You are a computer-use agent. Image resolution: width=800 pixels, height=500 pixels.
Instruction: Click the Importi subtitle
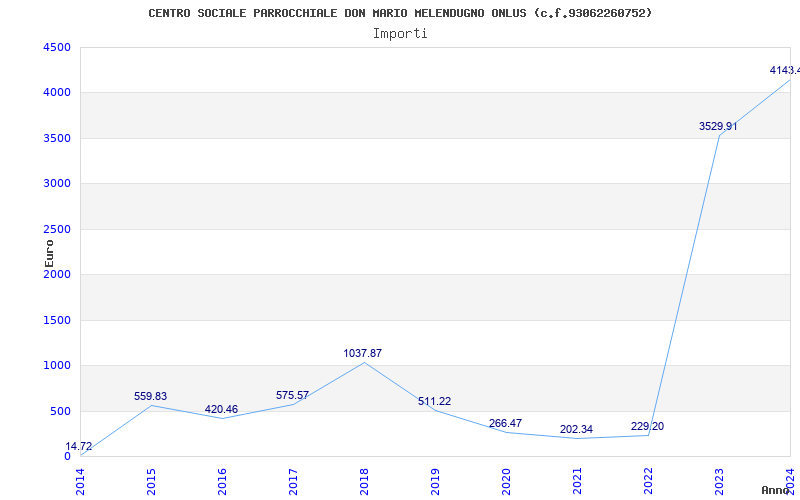[400, 34]
